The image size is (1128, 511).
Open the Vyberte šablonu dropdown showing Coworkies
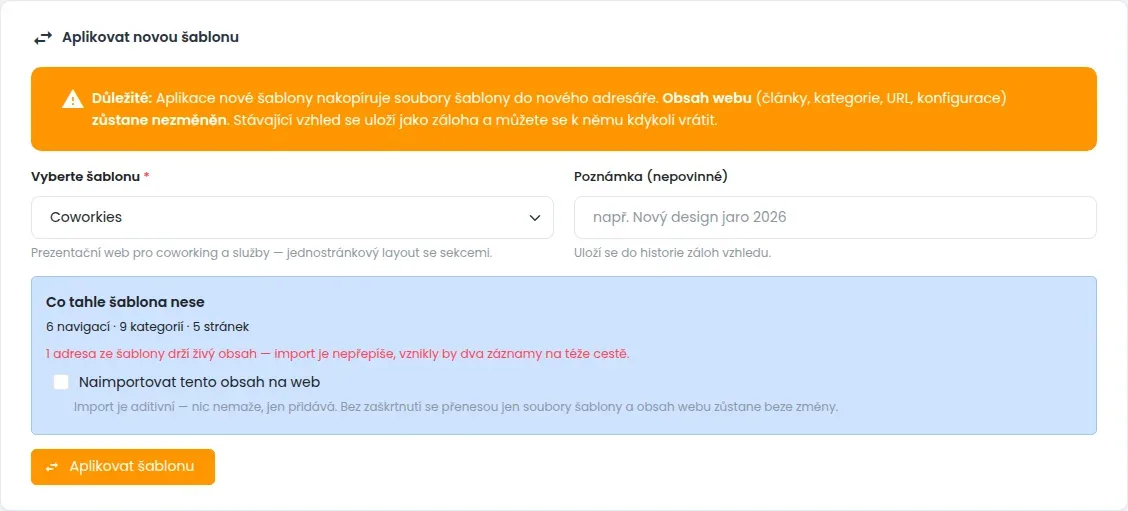tap(292, 217)
